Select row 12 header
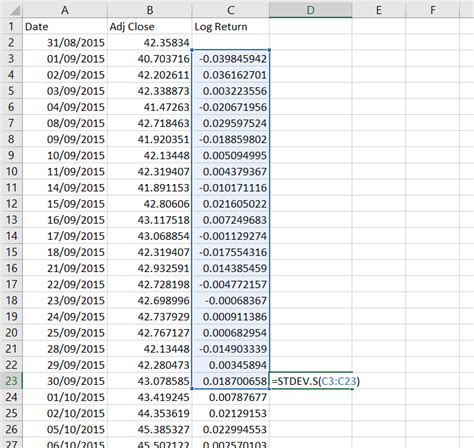Screen dimensions: 474x448 (x=11, y=204)
